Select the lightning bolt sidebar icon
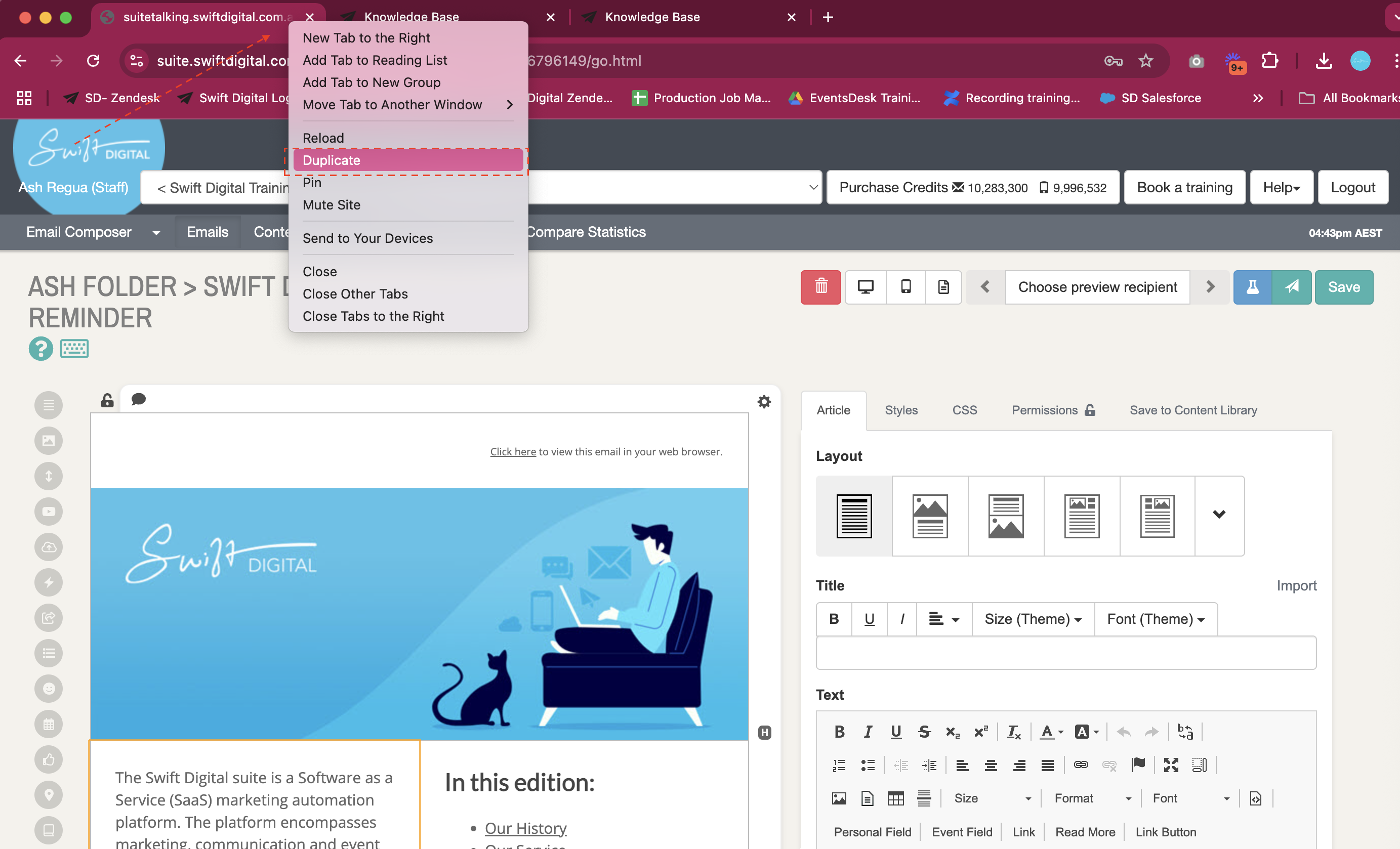 [48, 582]
